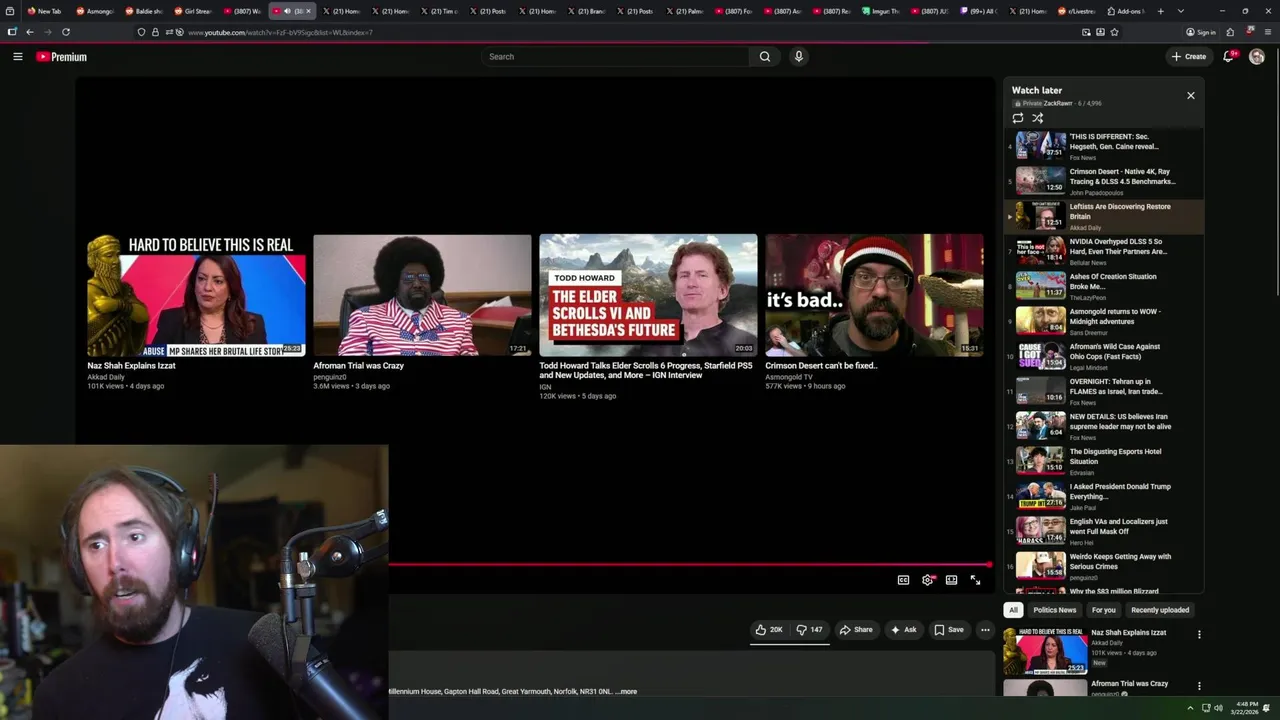
Task: Enter fullscreen in the video player
Action: click(975, 580)
